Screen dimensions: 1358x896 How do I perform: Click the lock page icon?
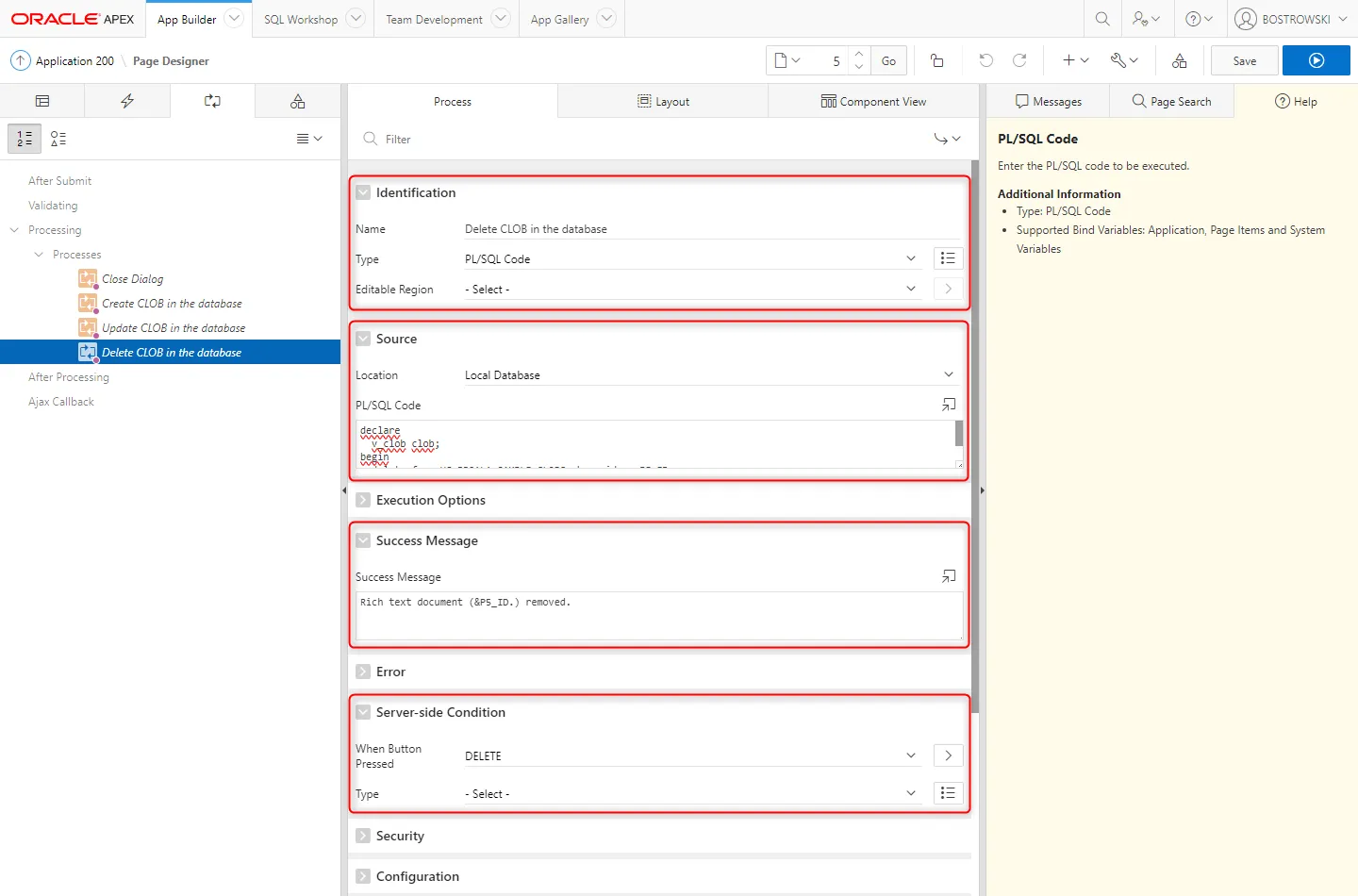937,60
